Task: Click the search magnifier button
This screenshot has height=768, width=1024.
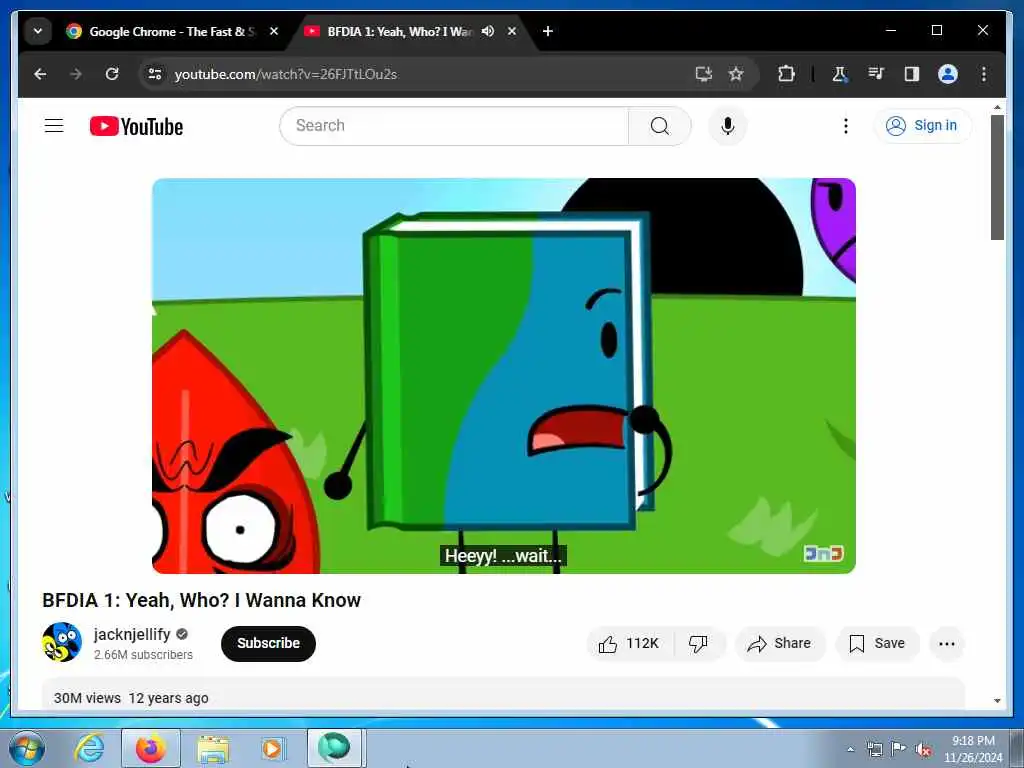Action: 660,125
